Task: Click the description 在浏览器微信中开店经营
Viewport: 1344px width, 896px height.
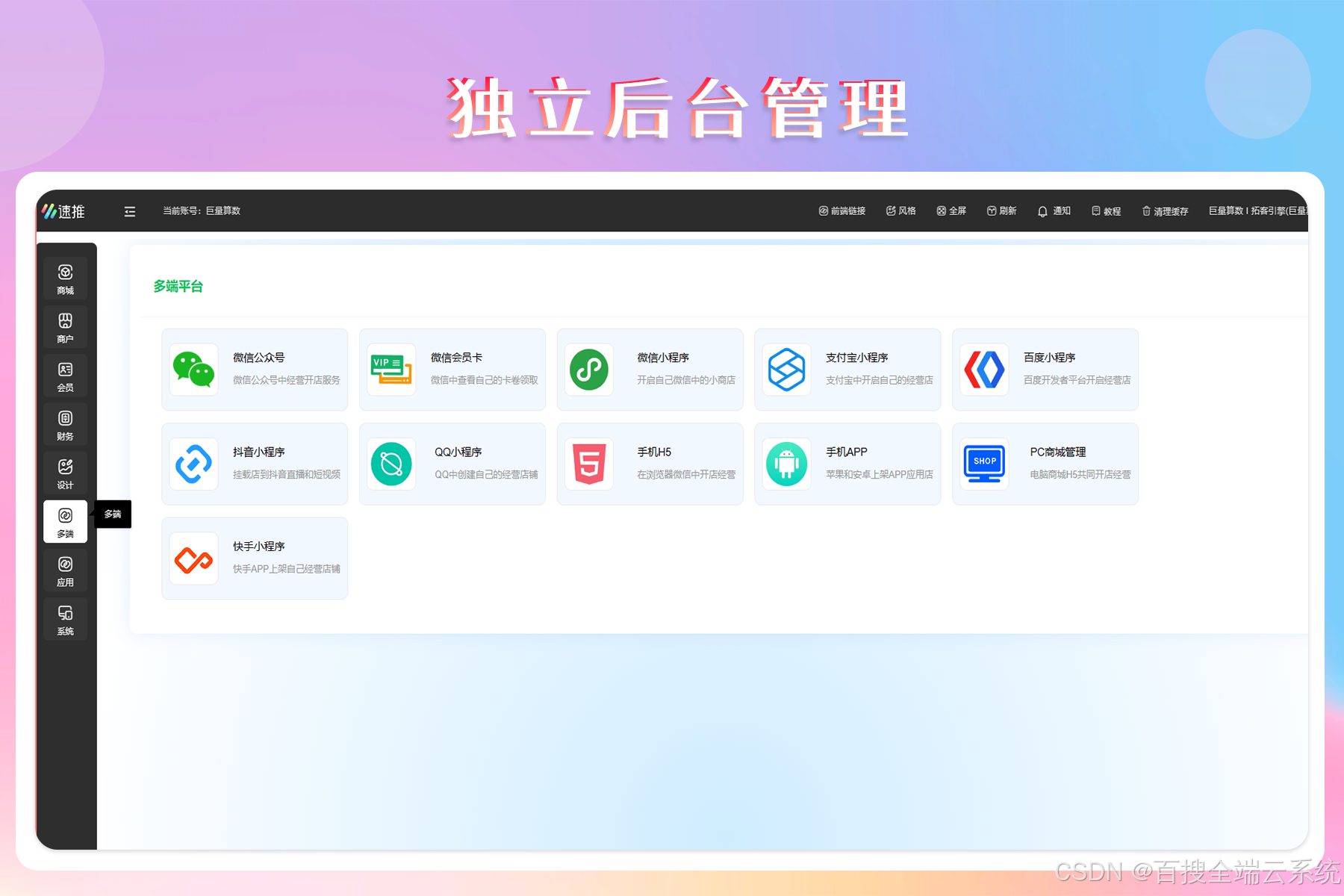Action: 686,475
